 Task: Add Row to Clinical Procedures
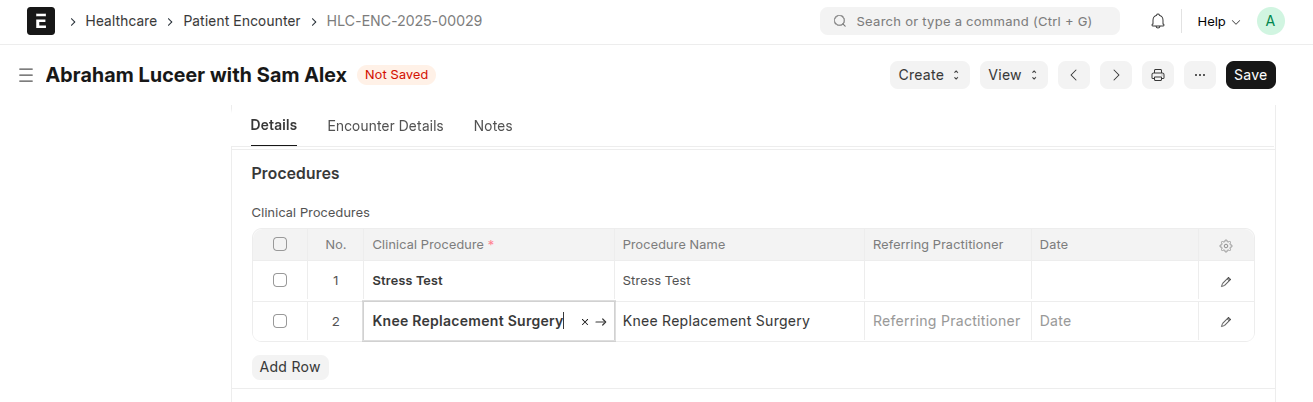click(290, 367)
